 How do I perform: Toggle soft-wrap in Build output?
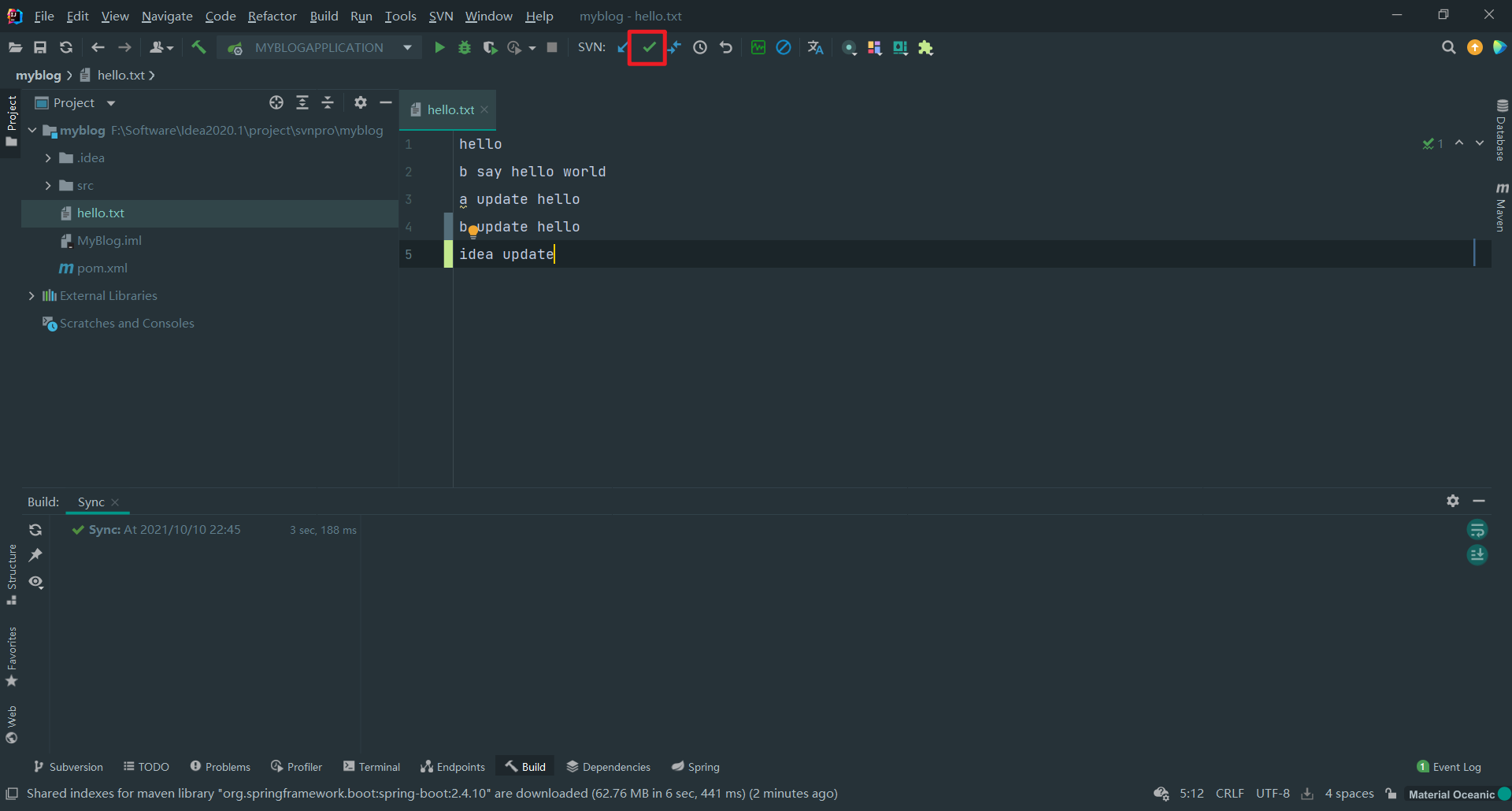click(x=1477, y=530)
